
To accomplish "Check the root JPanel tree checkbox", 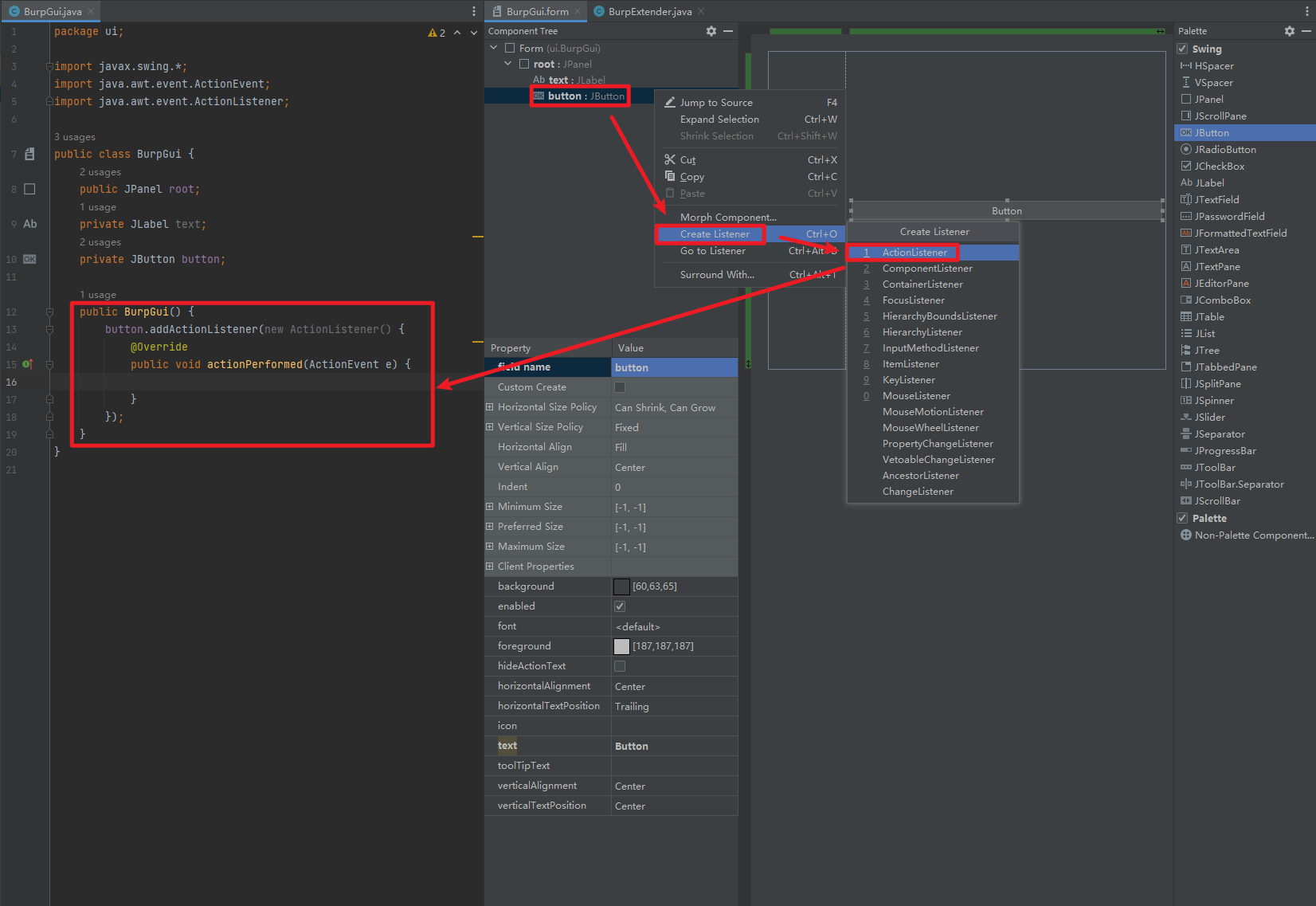I will click(524, 64).
